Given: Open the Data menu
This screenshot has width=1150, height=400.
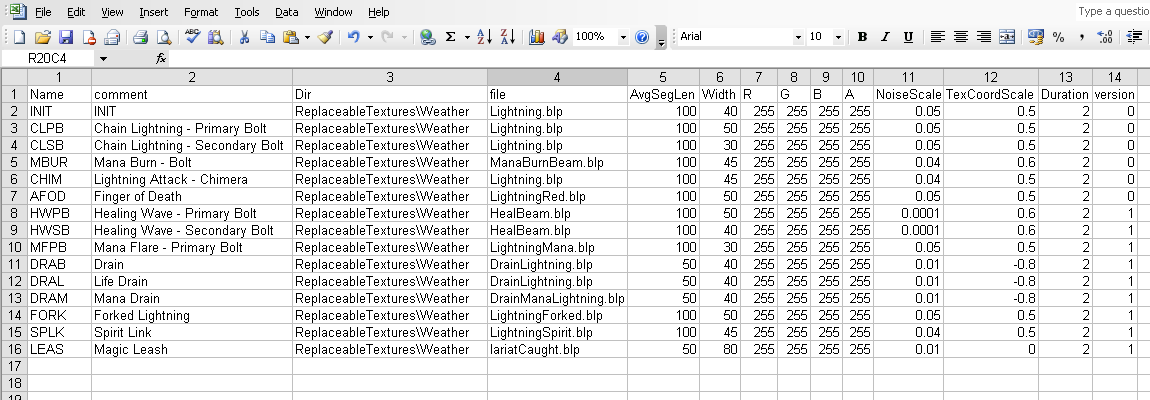Looking at the screenshot, I should tap(287, 12).
